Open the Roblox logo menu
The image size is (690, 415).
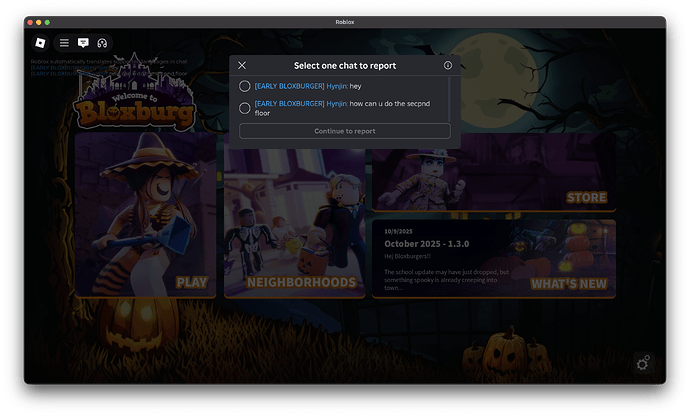40,43
